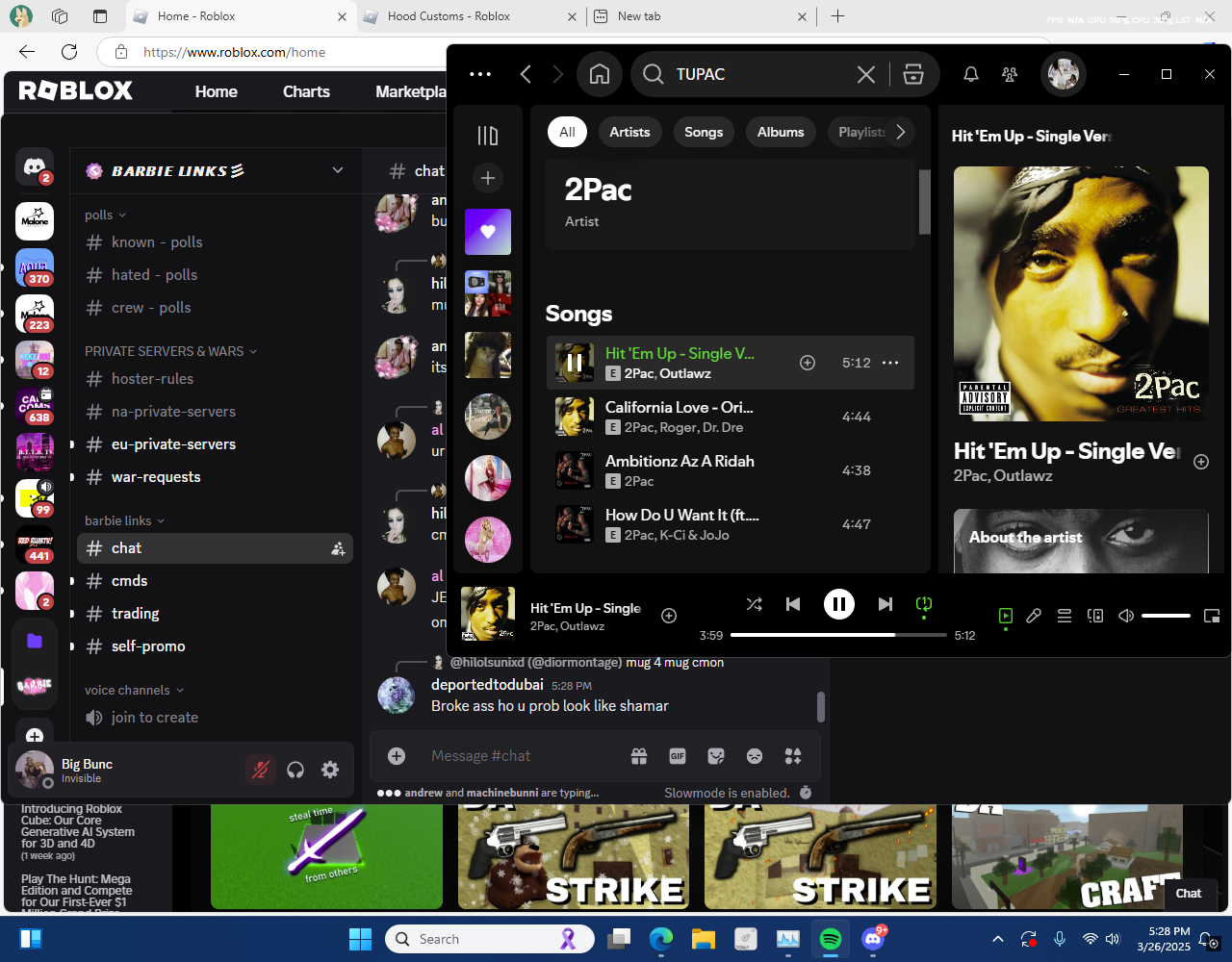
Task: Unmute the Discord microphone
Action: click(x=260, y=770)
